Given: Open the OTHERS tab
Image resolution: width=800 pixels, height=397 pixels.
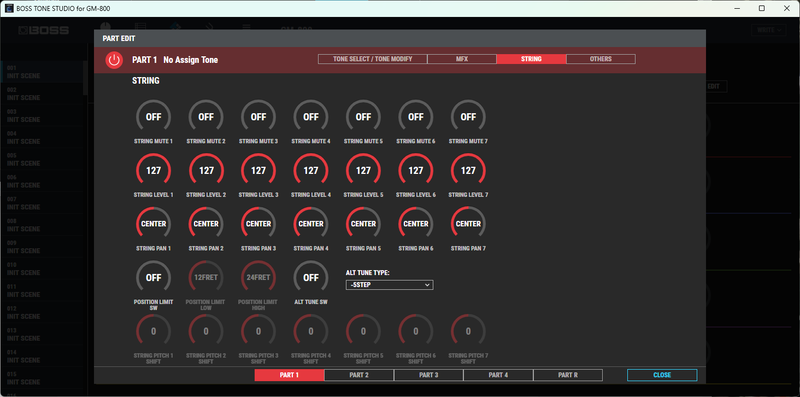Looking at the screenshot, I should click(601, 59).
